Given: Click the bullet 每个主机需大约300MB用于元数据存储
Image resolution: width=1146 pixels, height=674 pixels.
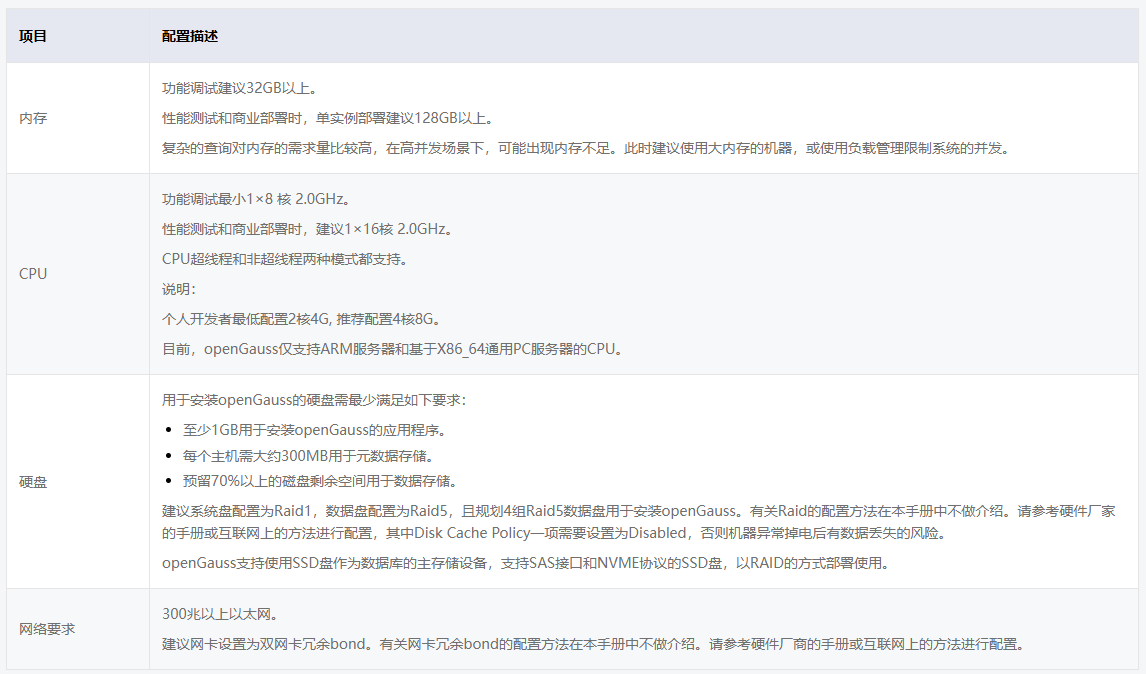Looking at the screenshot, I should click(309, 455).
